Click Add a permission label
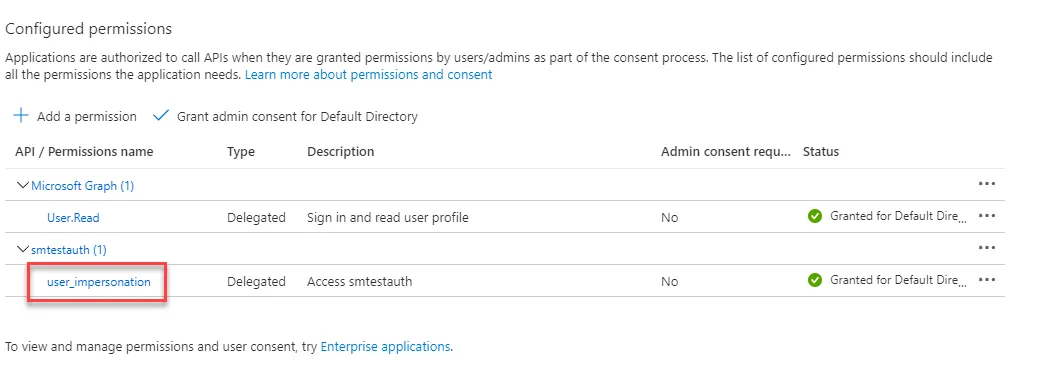This screenshot has width=1046, height=365. pyautogui.click(x=87, y=117)
